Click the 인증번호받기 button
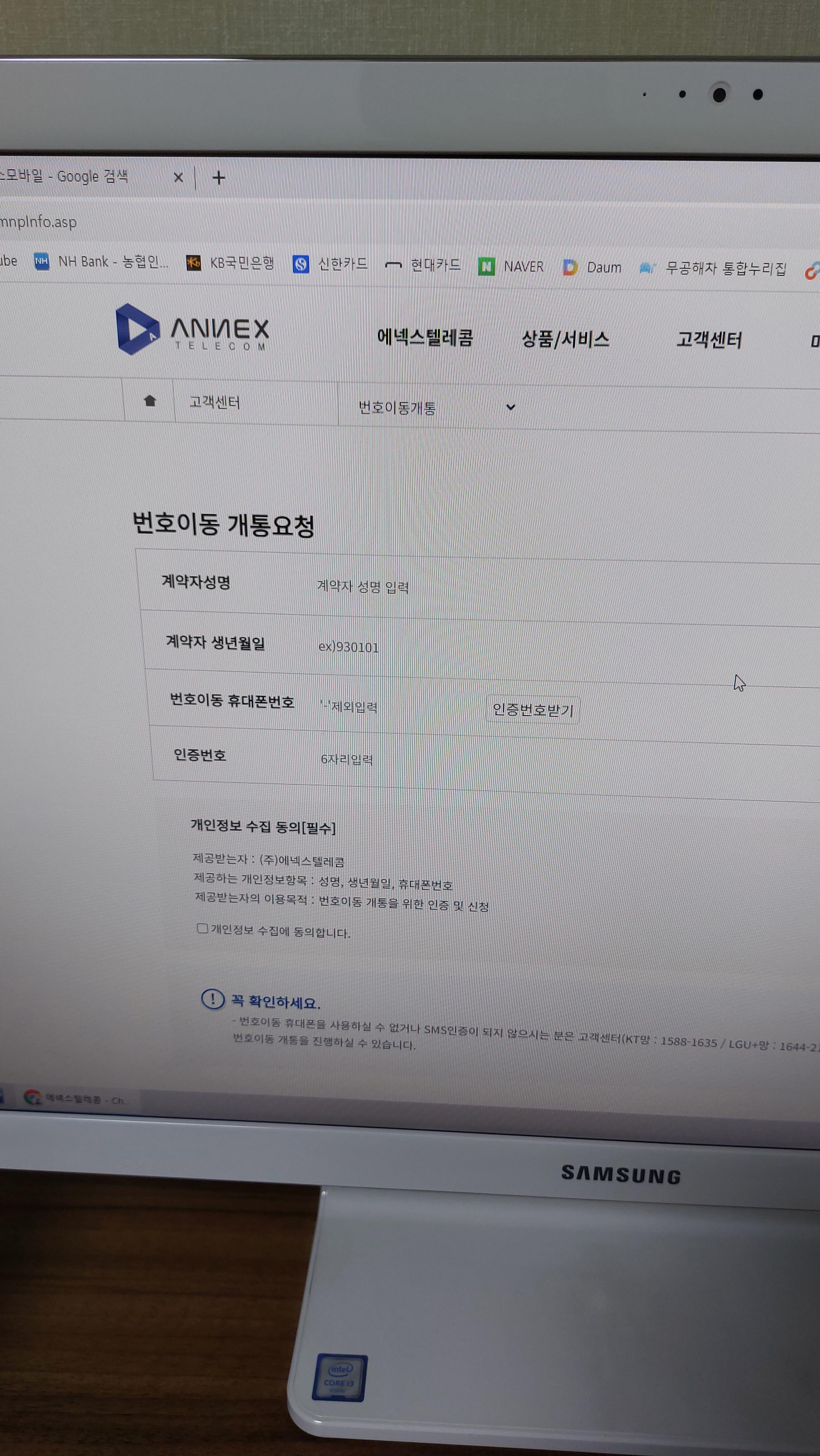This screenshot has height=1456, width=820. 533,710
